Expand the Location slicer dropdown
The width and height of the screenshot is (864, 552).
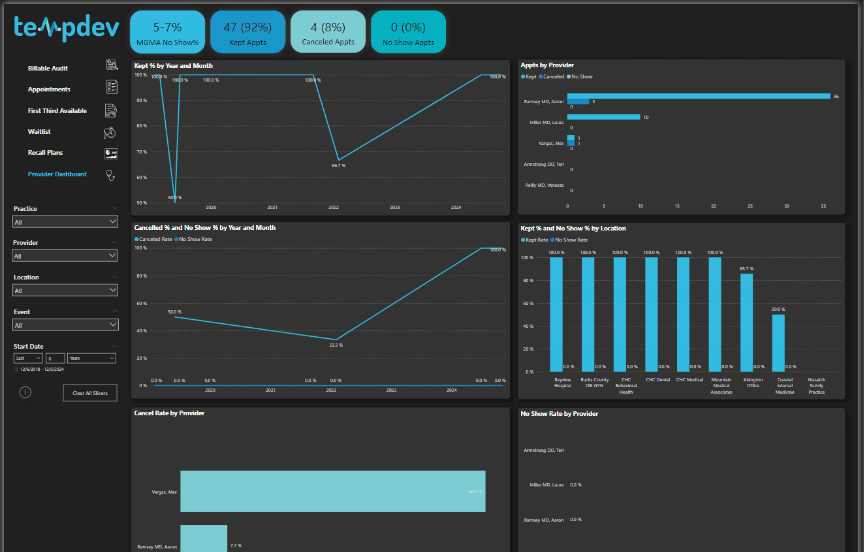click(x=65, y=291)
